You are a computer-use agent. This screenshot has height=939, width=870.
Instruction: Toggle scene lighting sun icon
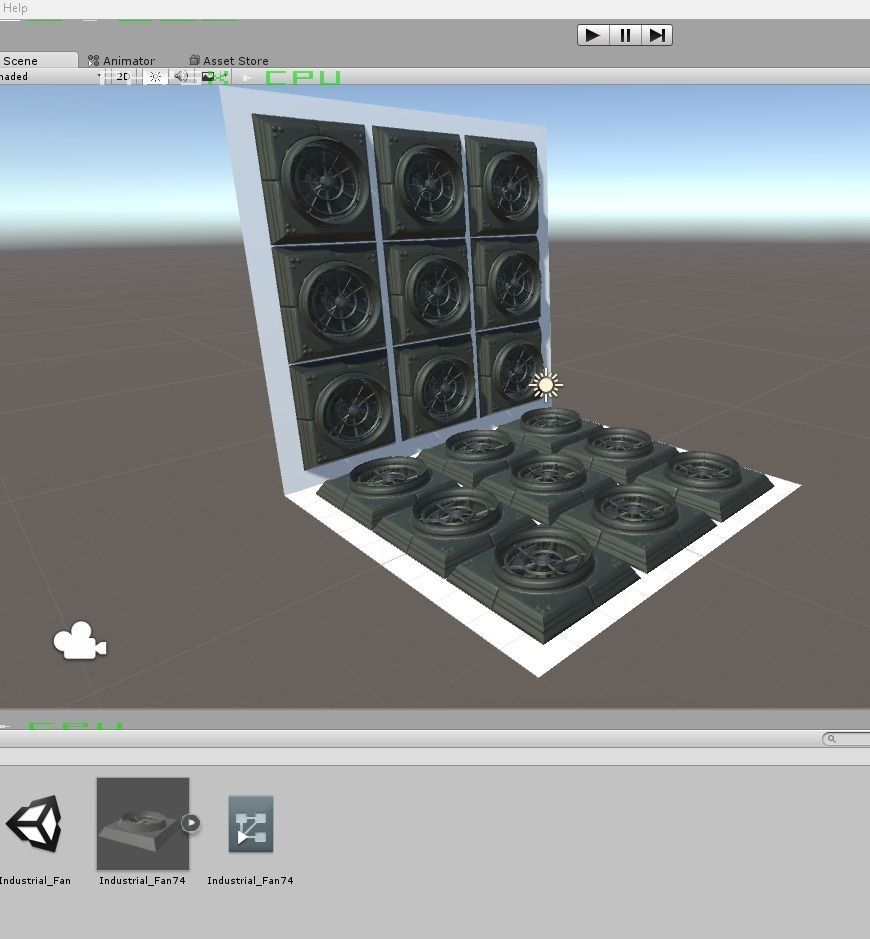155,77
